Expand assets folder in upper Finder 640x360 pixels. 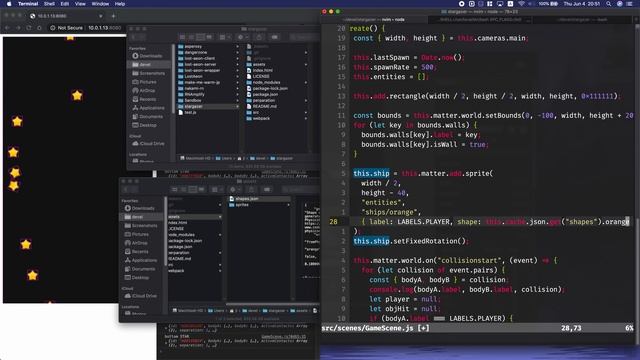click(x=306, y=64)
